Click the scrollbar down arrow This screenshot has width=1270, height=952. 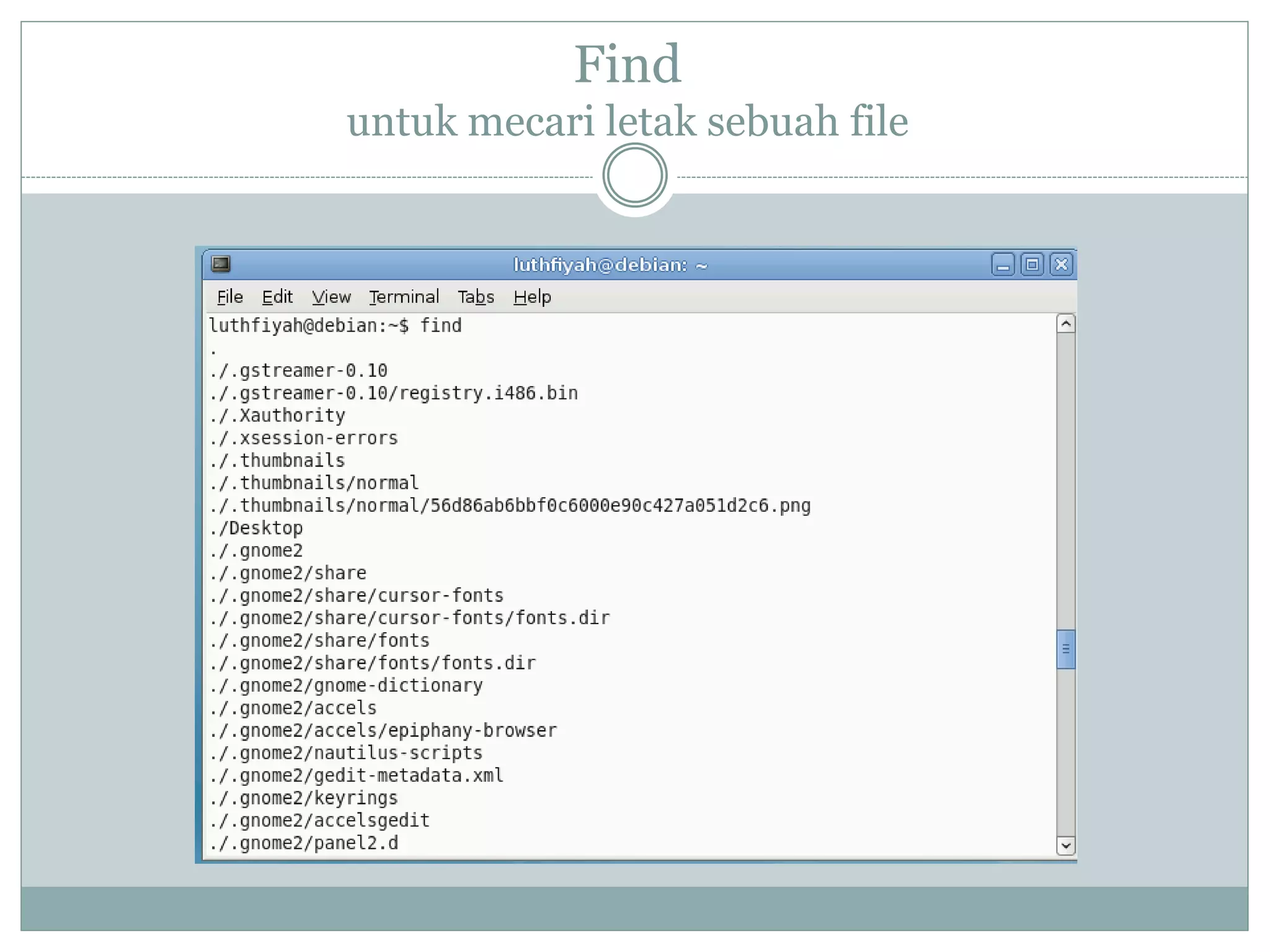[x=1065, y=845]
